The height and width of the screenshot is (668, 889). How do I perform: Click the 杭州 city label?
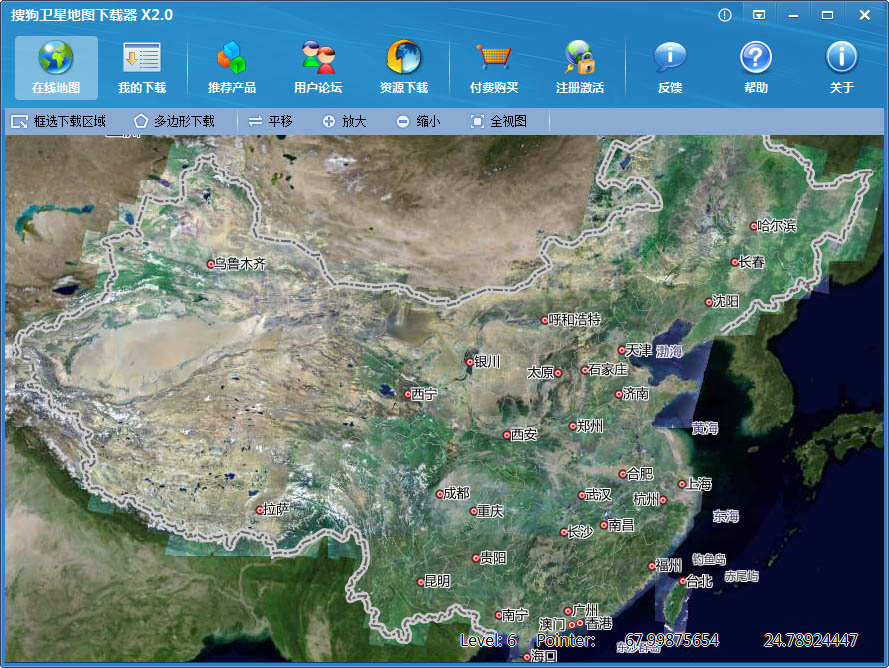click(646, 500)
